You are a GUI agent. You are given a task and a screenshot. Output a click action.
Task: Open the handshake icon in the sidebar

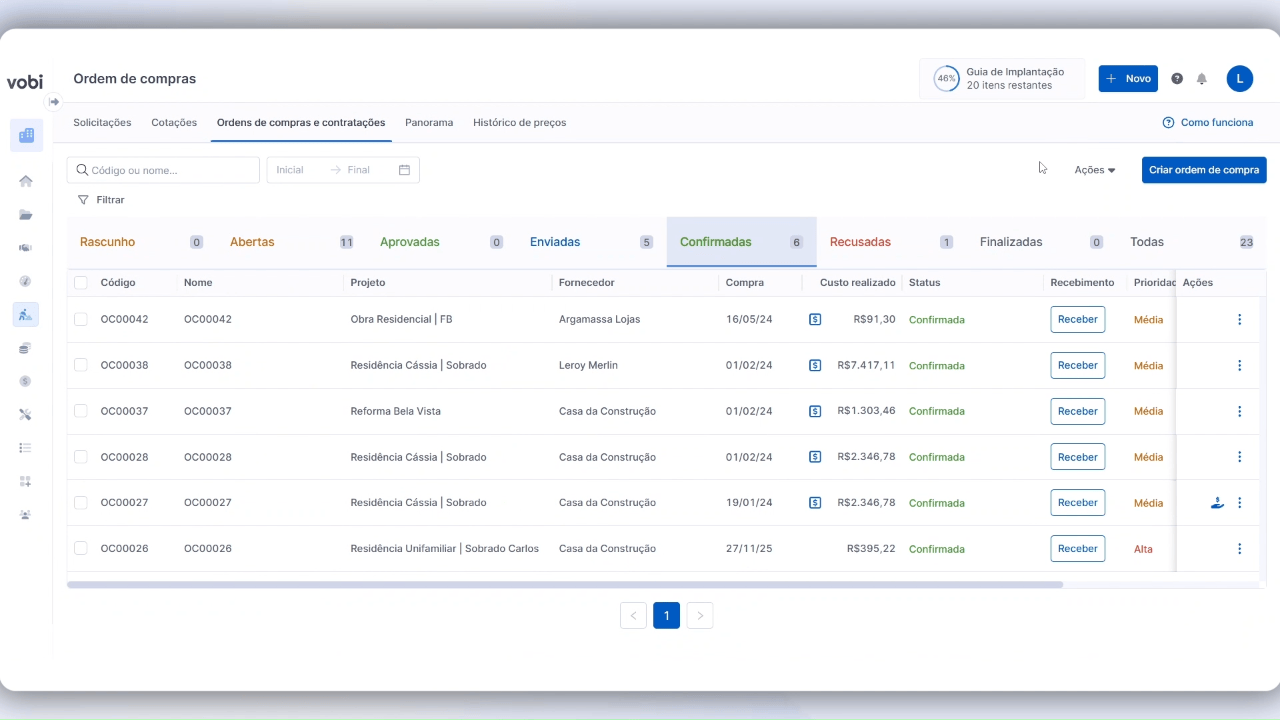coord(26,248)
